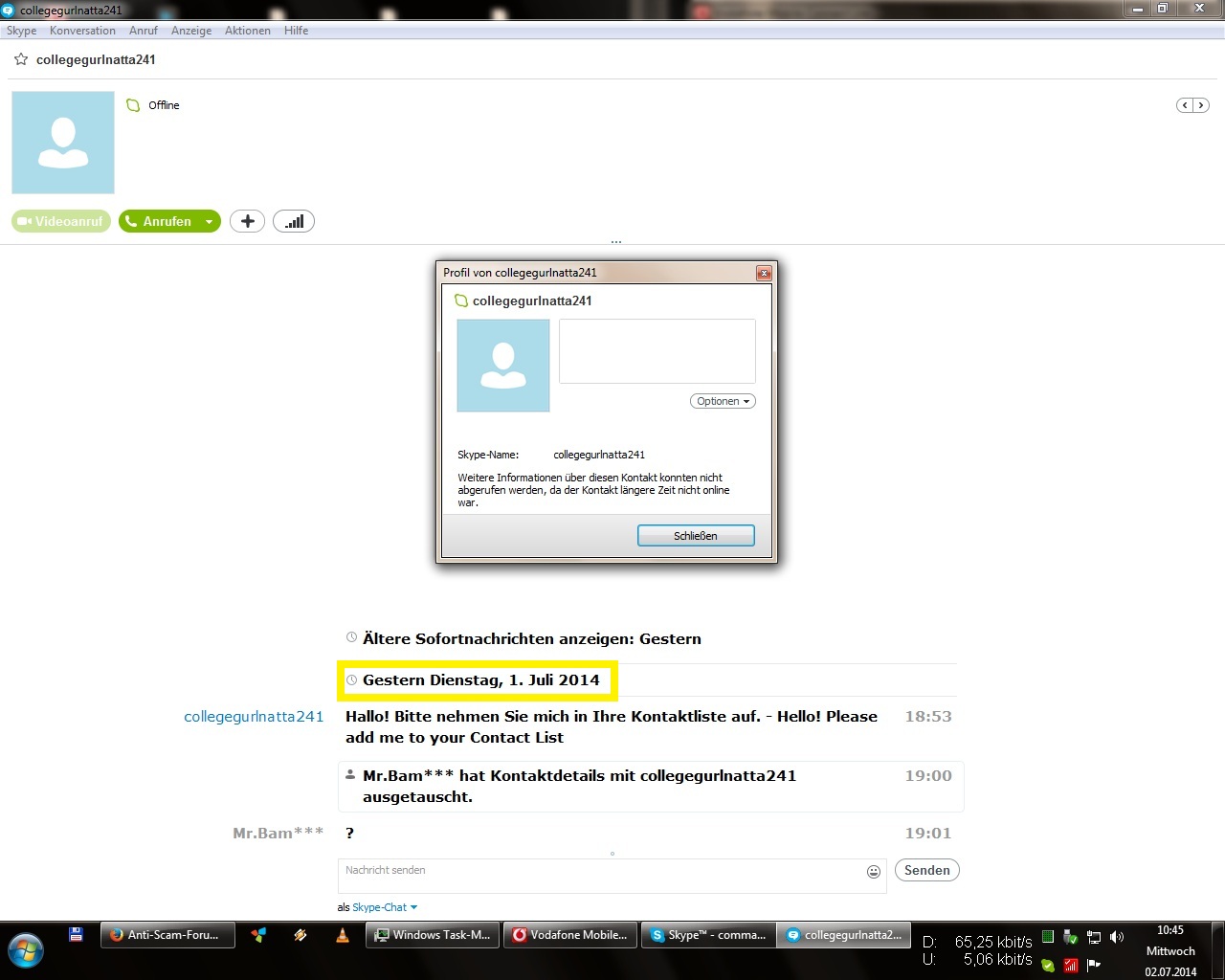Open VLC cone icon on the taskbar
This screenshot has width=1225, height=980.
(x=343, y=935)
